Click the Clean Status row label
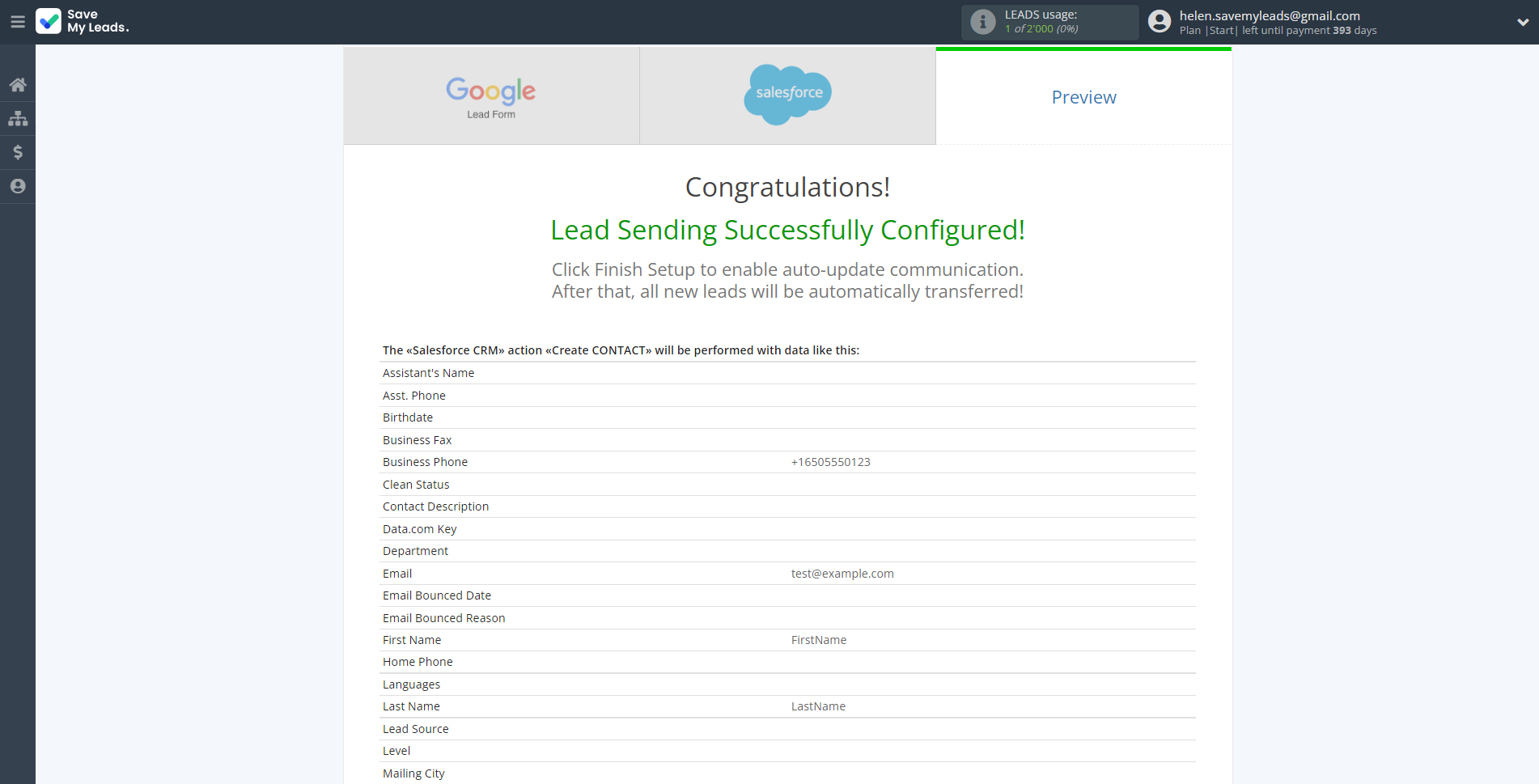1539x784 pixels. (x=416, y=485)
